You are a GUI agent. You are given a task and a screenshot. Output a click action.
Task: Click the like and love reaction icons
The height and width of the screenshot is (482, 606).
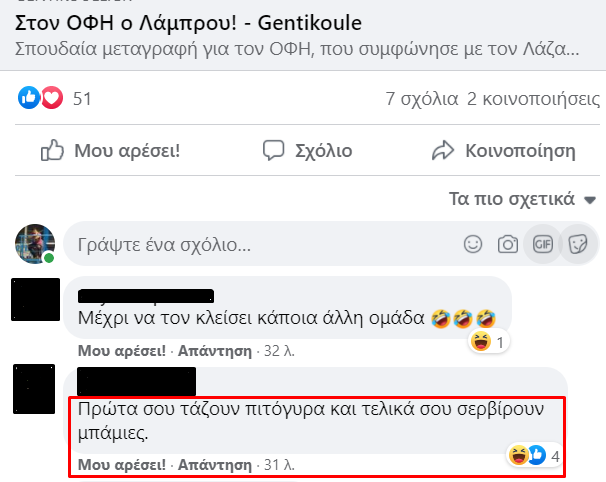point(41,98)
